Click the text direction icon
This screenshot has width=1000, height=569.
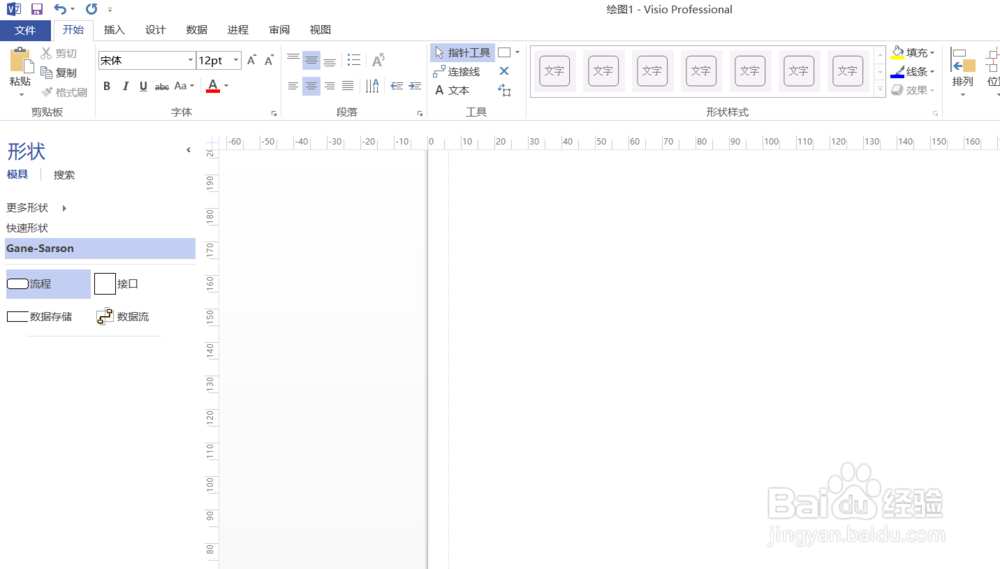[x=372, y=85]
